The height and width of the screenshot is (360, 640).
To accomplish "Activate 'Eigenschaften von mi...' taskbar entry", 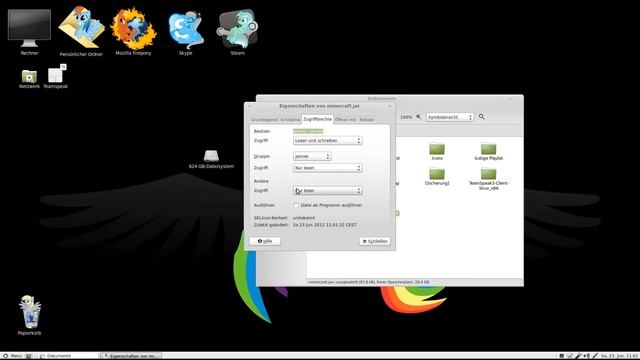I will coord(131,356).
